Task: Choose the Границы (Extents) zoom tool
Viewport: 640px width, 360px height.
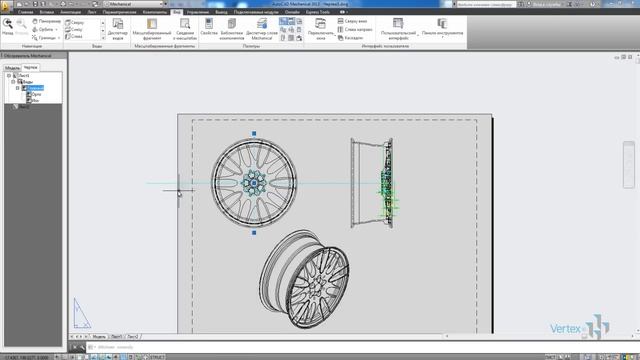Action: [44, 38]
